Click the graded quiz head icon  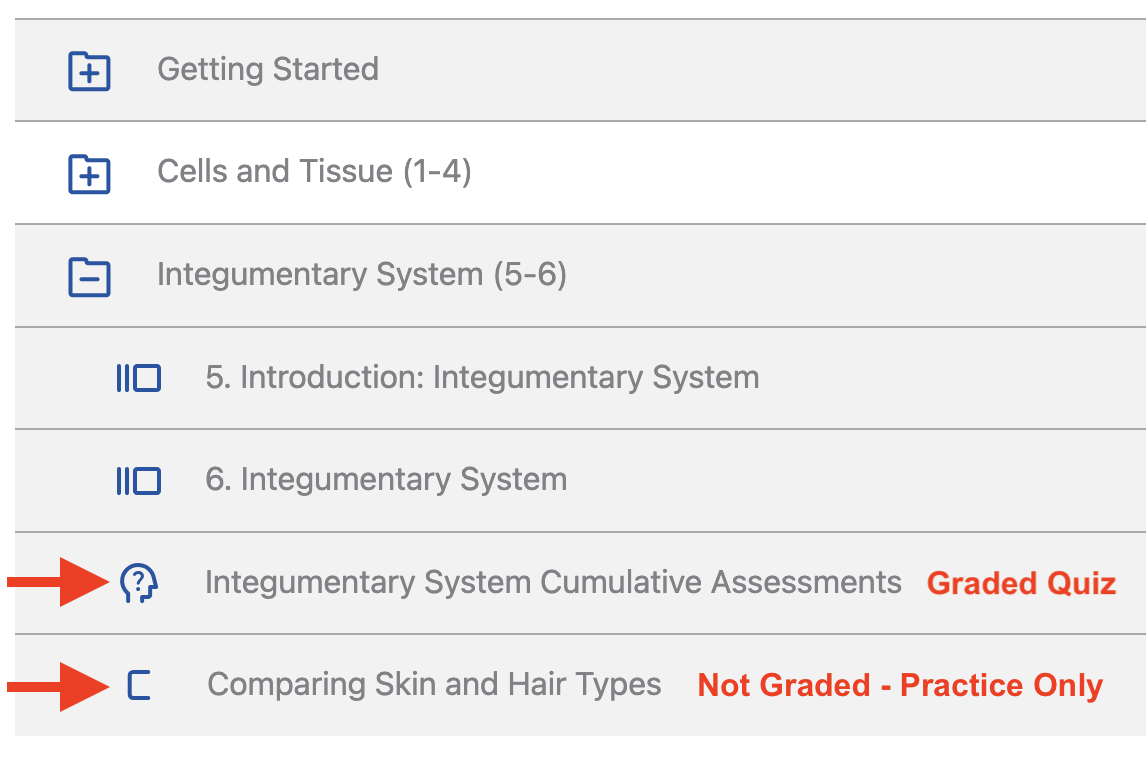point(139,583)
